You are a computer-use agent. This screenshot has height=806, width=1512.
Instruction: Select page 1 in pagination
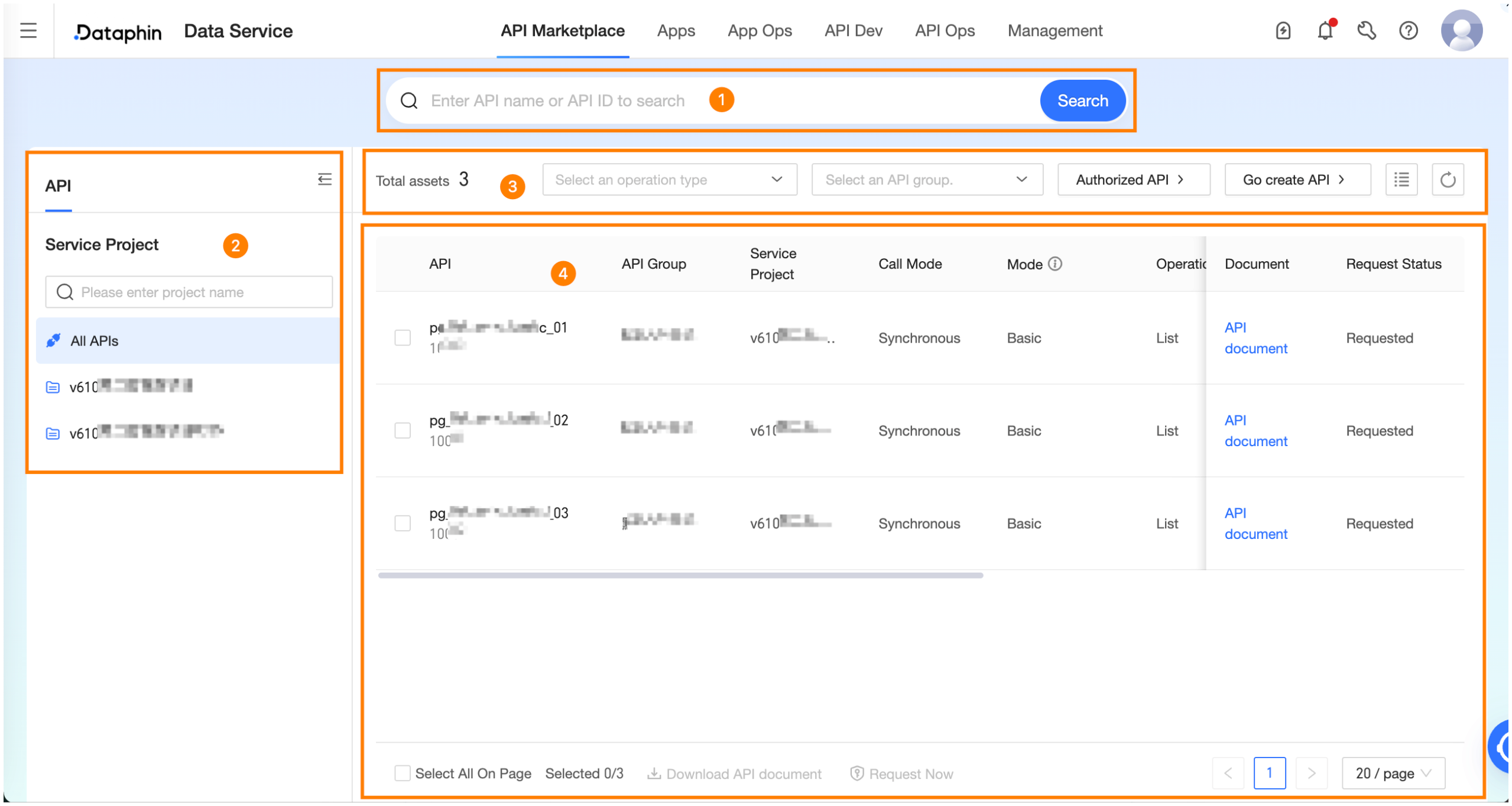[x=1270, y=774]
